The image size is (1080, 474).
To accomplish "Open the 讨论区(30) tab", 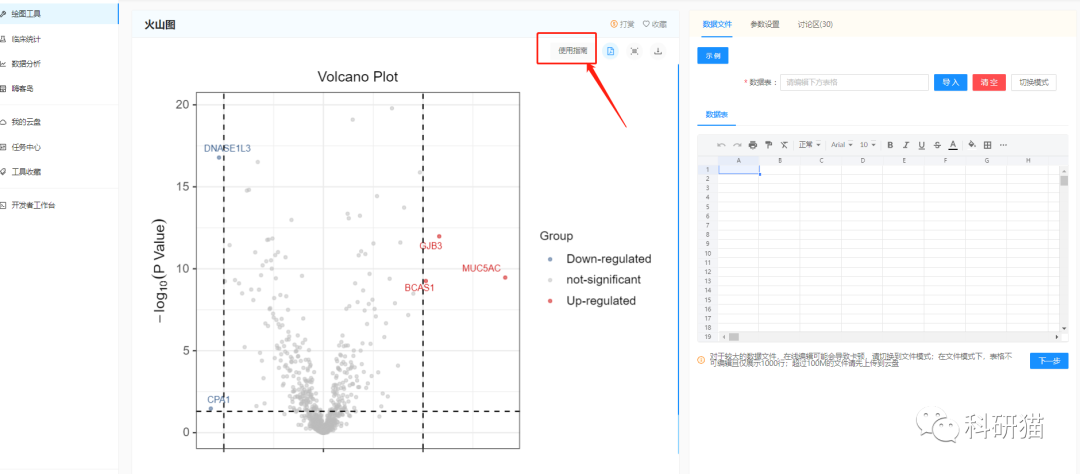I will 816,24.
